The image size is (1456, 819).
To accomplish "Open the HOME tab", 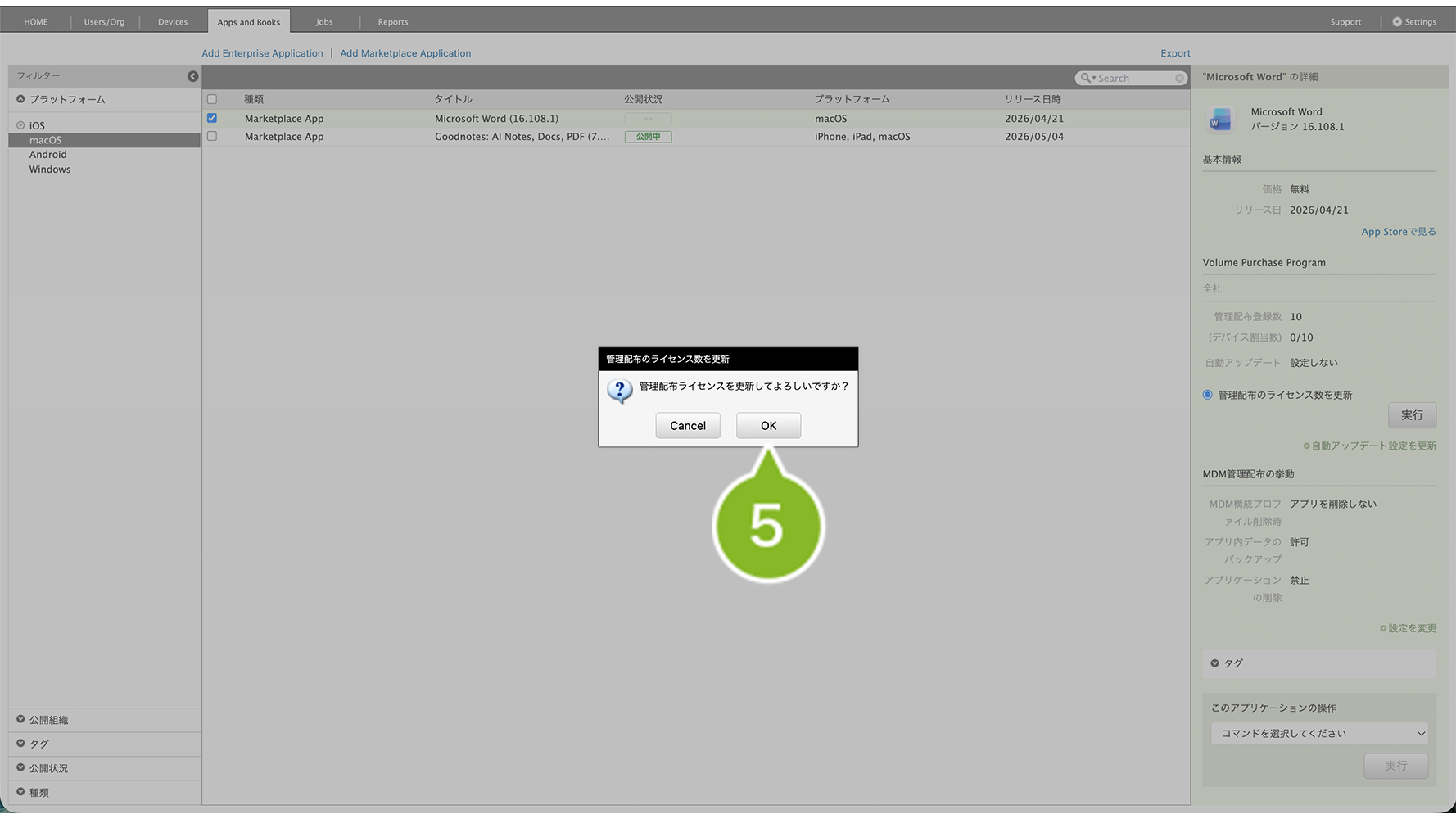I will pyautogui.click(x=36, y=22).
